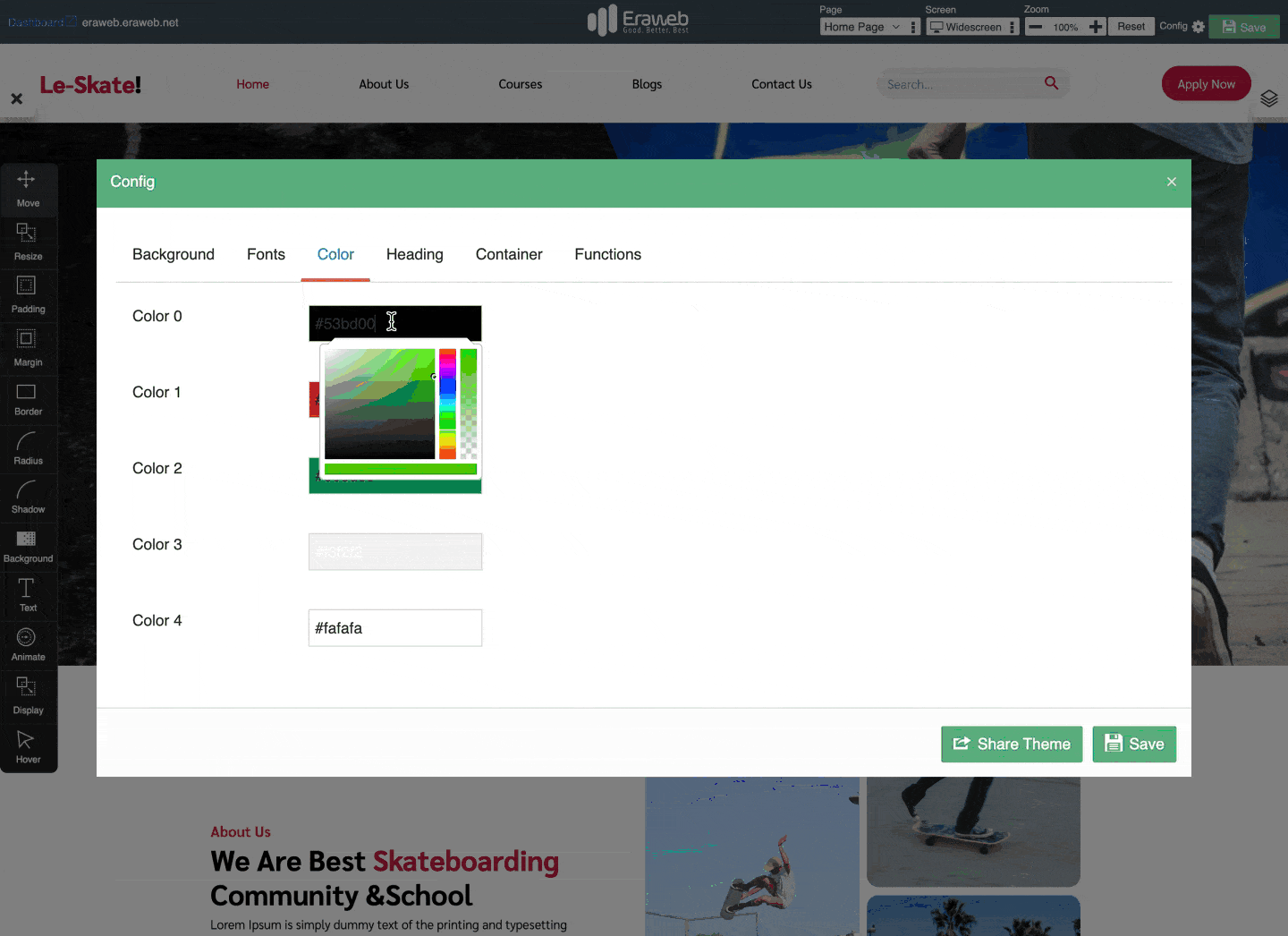This screenshot has height=936, width=1288.
Task: Open the Home Page dropdown
Action: pos(861,27)
